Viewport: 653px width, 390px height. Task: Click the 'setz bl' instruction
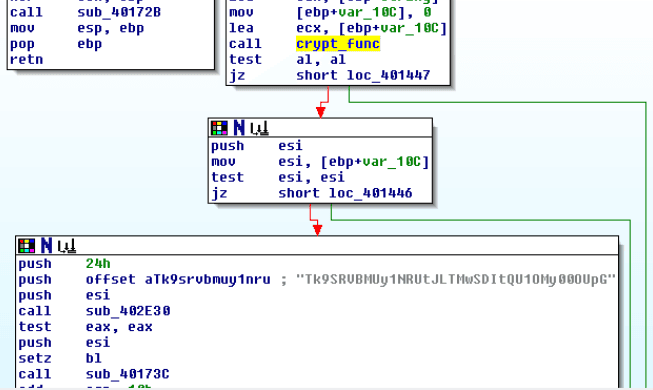[x=60, y=358]
